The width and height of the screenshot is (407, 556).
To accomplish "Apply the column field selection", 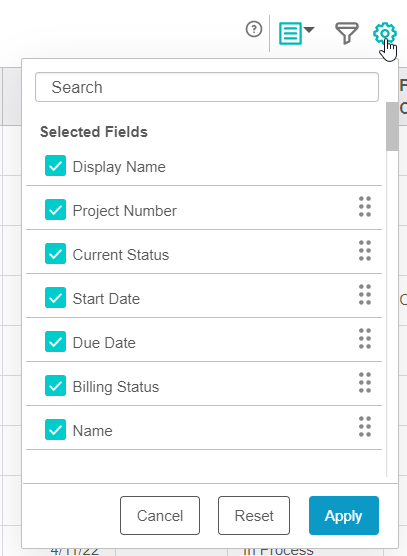I will tap(344, 516).
